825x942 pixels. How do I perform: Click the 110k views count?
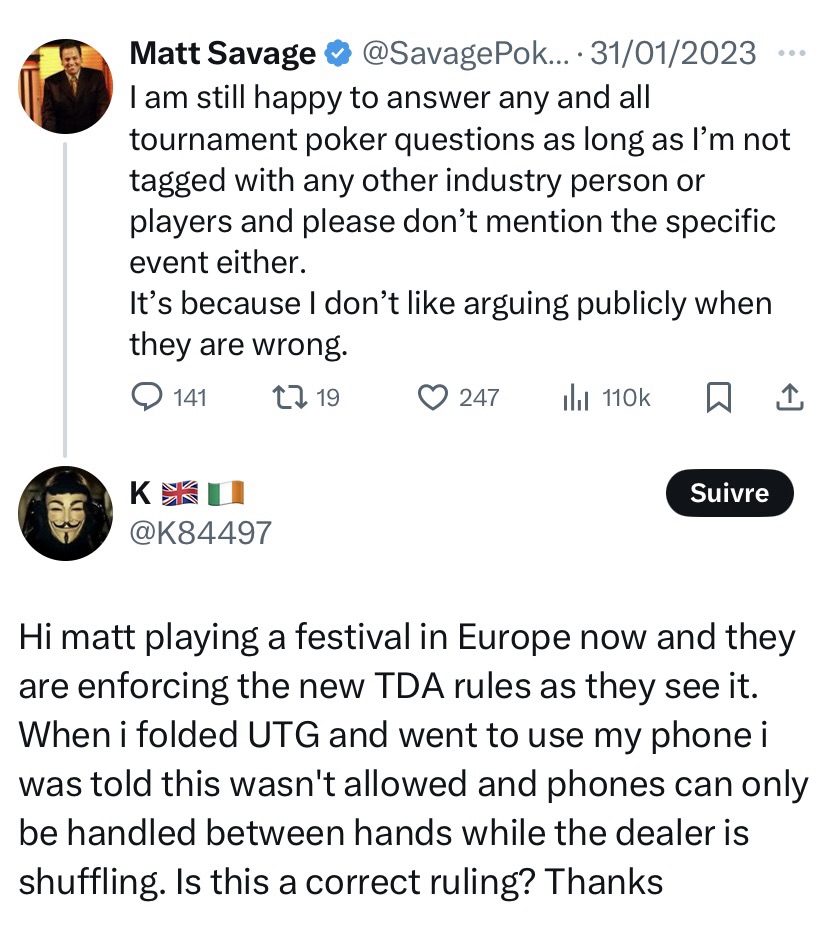(627, 398)
